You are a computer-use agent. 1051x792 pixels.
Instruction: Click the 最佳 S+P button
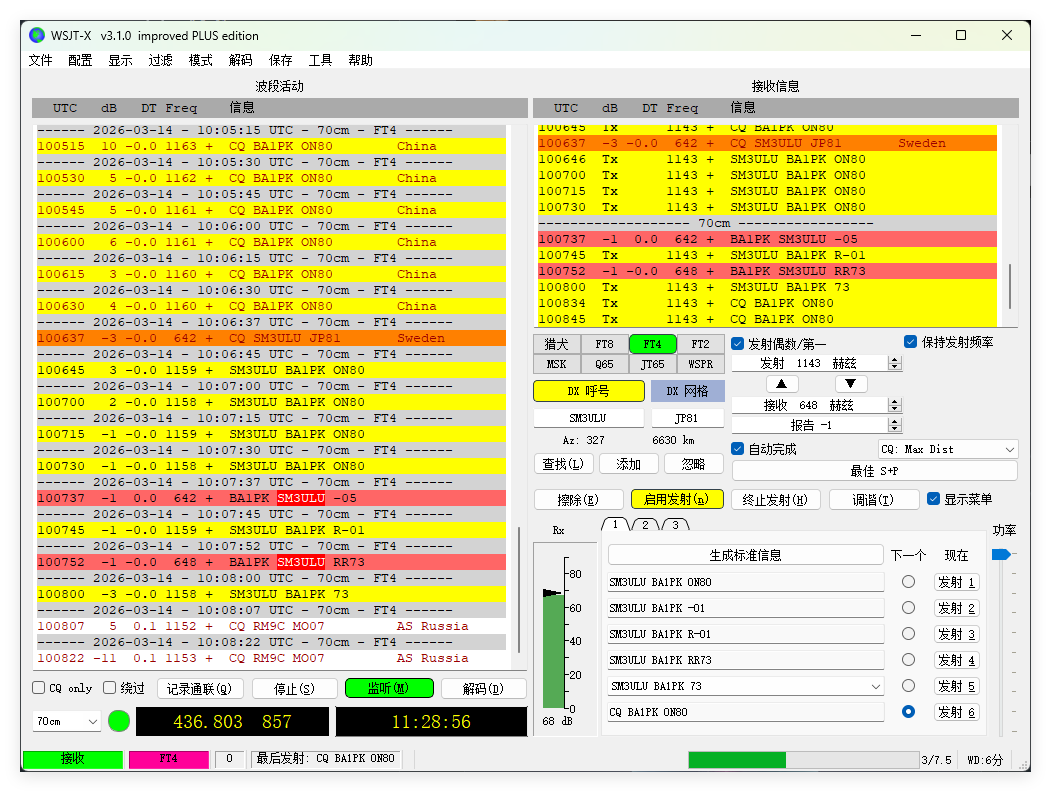875,471
